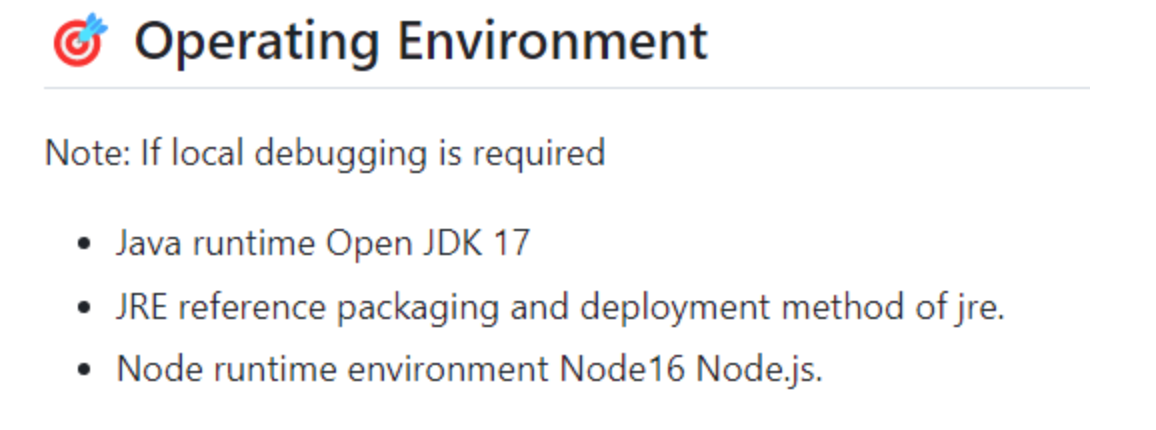Viewport: 1156px width, 430px height.
Task: Select the Java runtime list item
Action: pos(323,243)
